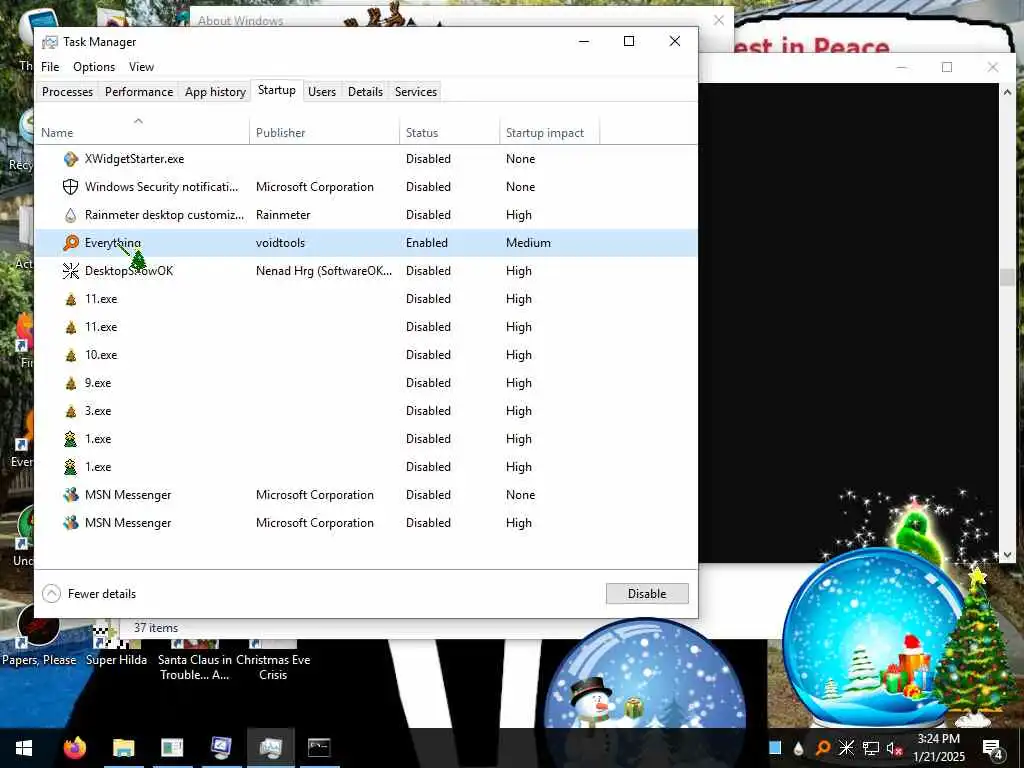Switch to the Users tab
1024x768 pixels.
click(x=322, y=91)
